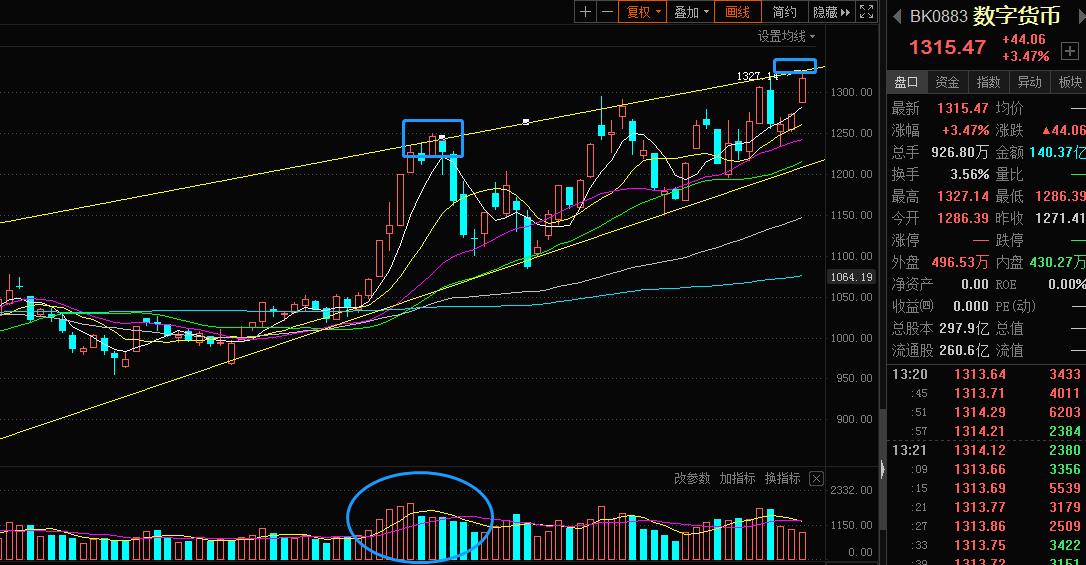Open the 异动 tab
The height and width of the screenshot is (565, 1086).
(1029, 82)
